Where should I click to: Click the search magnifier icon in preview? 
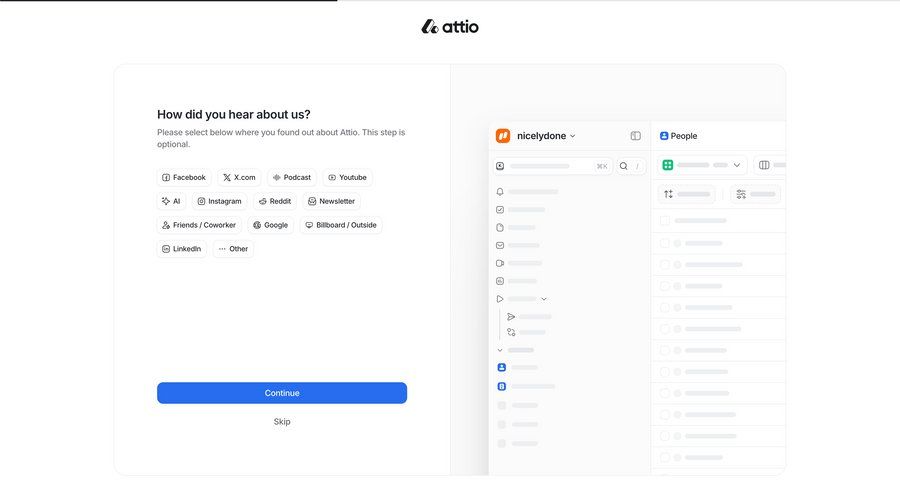coord(623,167)
